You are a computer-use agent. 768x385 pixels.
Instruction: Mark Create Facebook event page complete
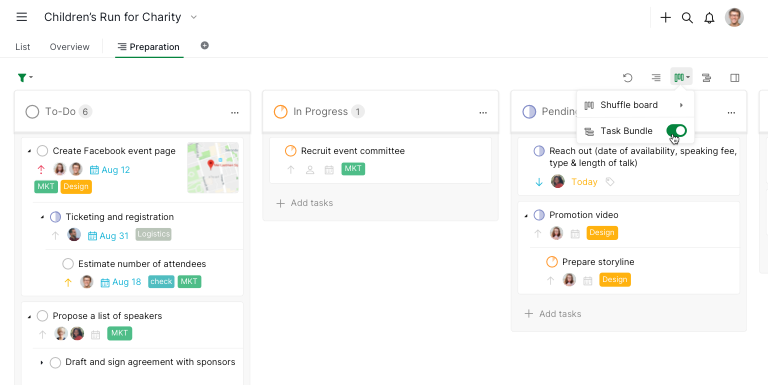pos(43,151)
